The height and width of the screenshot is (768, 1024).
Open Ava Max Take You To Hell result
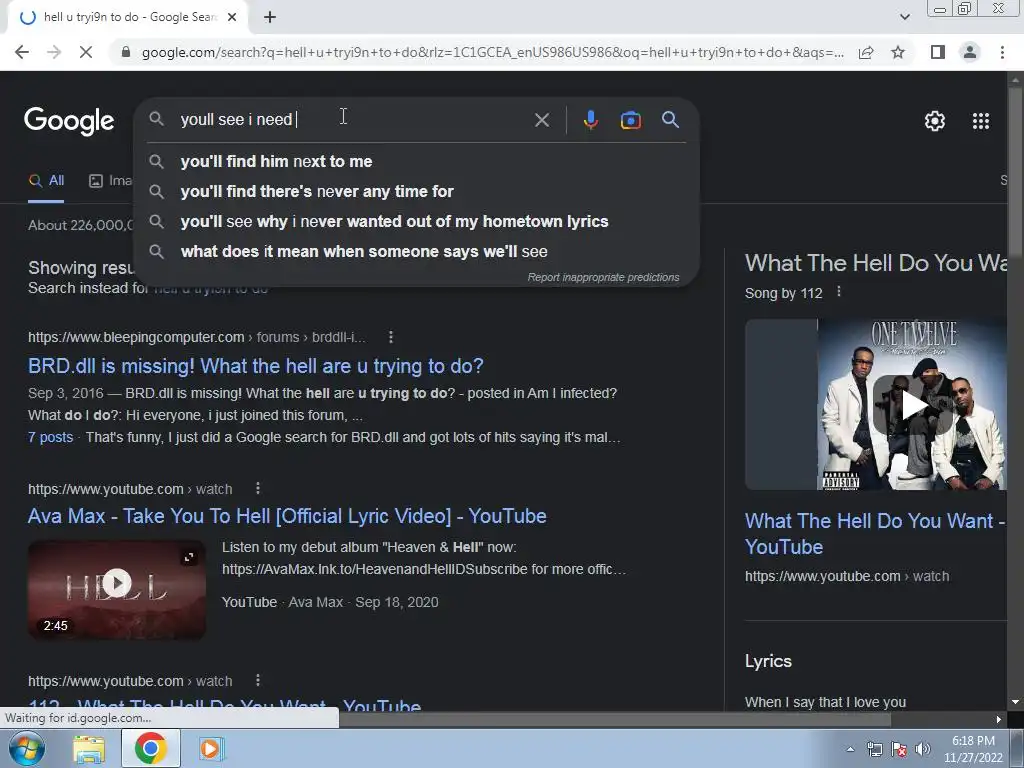pos(287,516)
